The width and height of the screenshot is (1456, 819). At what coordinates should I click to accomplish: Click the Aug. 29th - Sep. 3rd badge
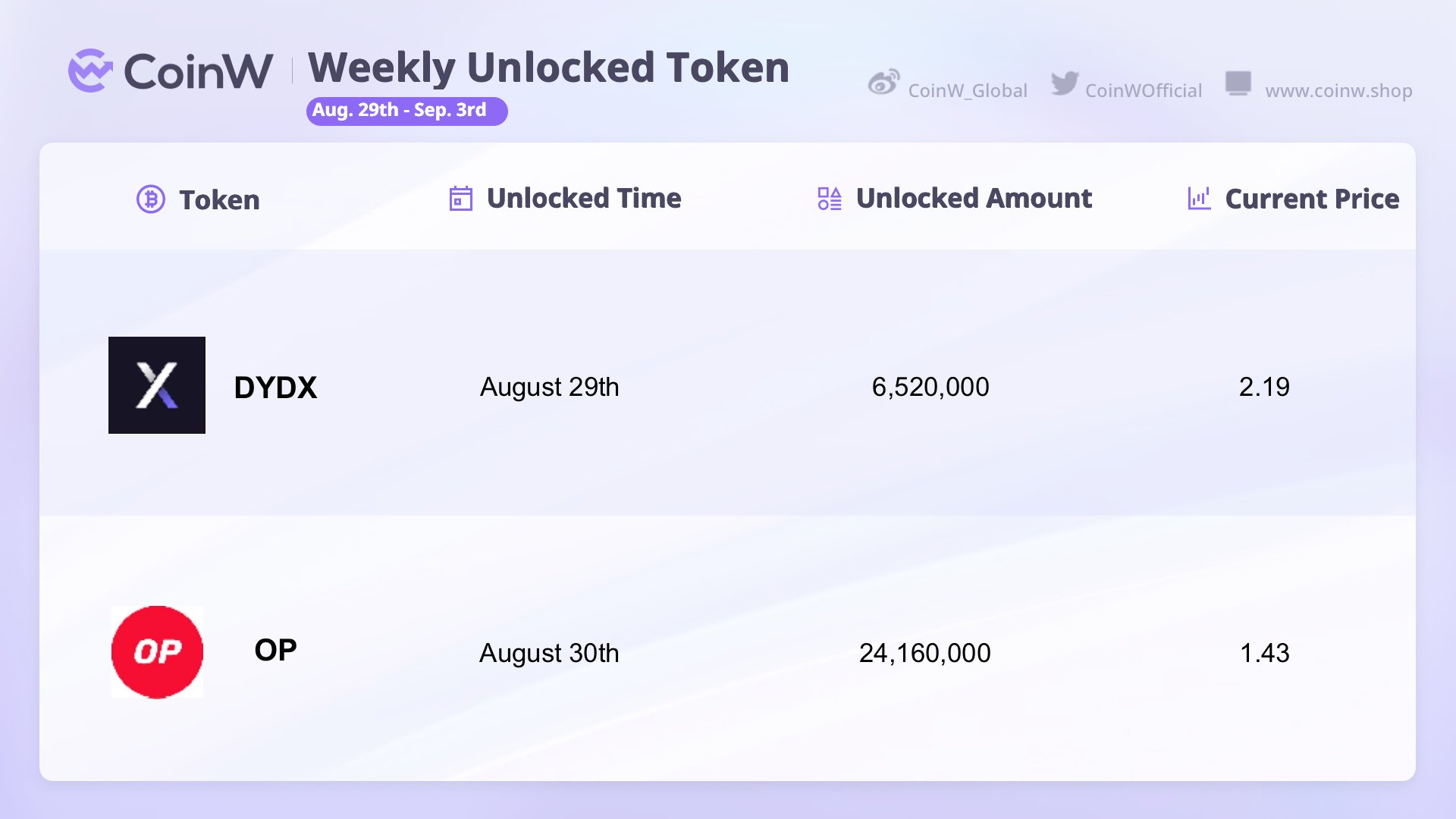tap(407, 111)
